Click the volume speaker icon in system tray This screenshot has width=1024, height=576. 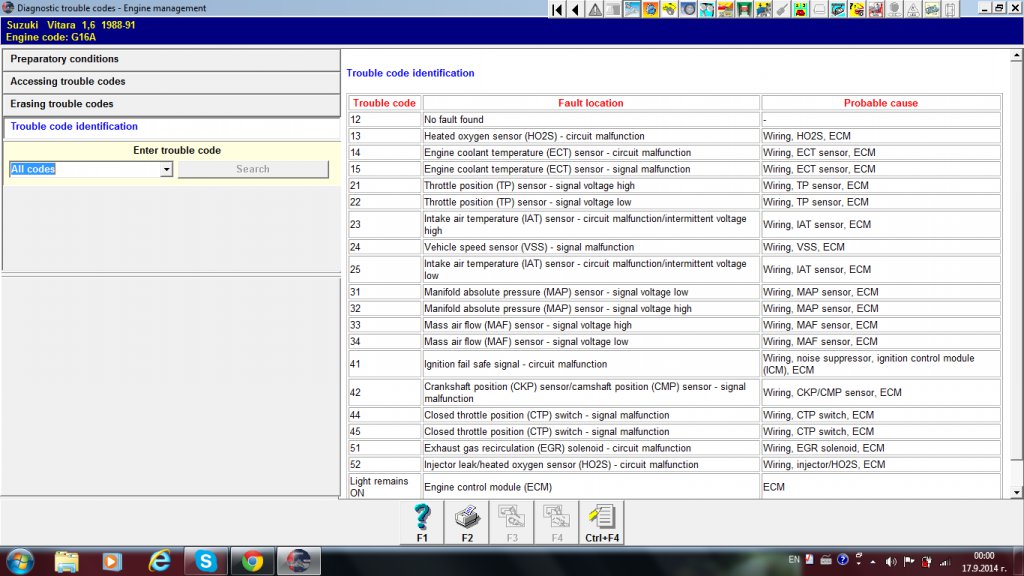pyautogui.click(x=891, y=560)
